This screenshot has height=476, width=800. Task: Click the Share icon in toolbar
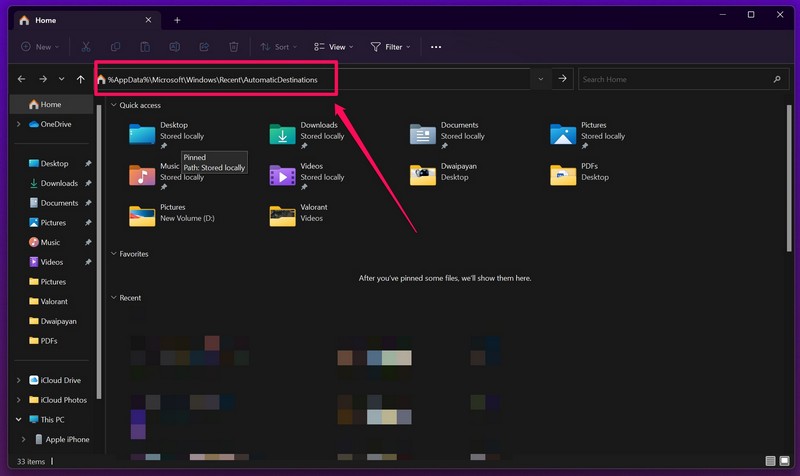(x=204, y=47)
